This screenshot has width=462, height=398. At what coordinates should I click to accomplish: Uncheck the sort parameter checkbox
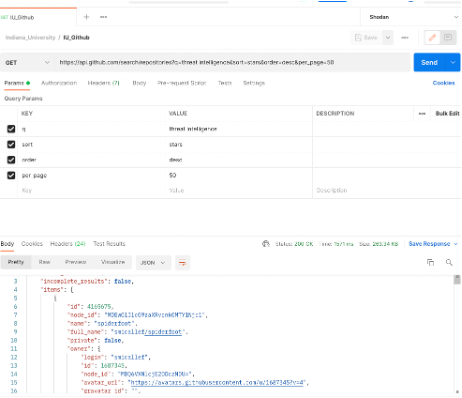click(x=11, y=144)
